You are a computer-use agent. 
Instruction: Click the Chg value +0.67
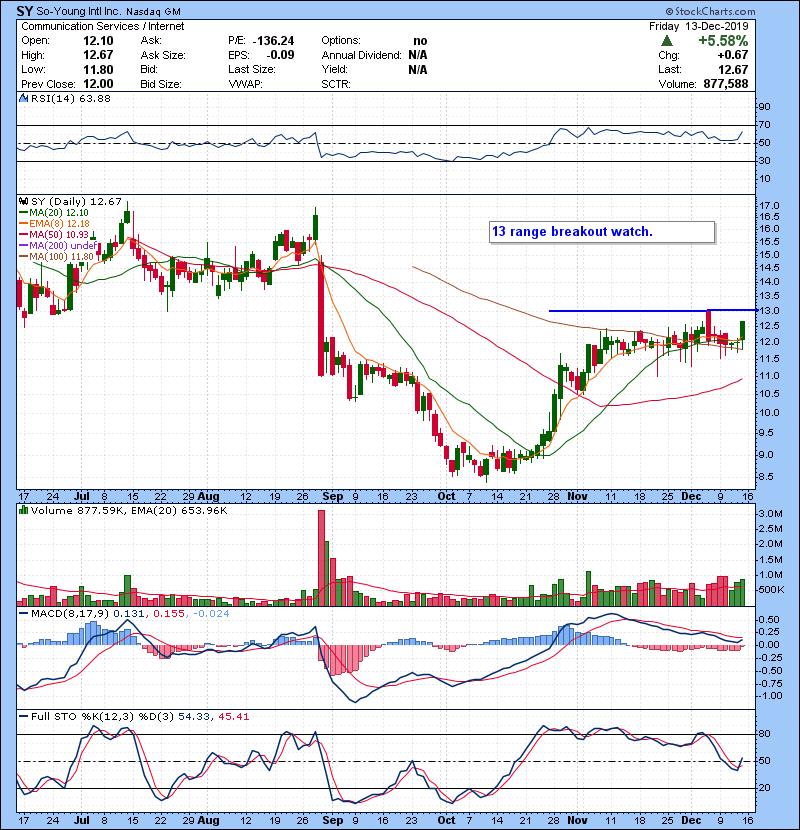[733, 55]
